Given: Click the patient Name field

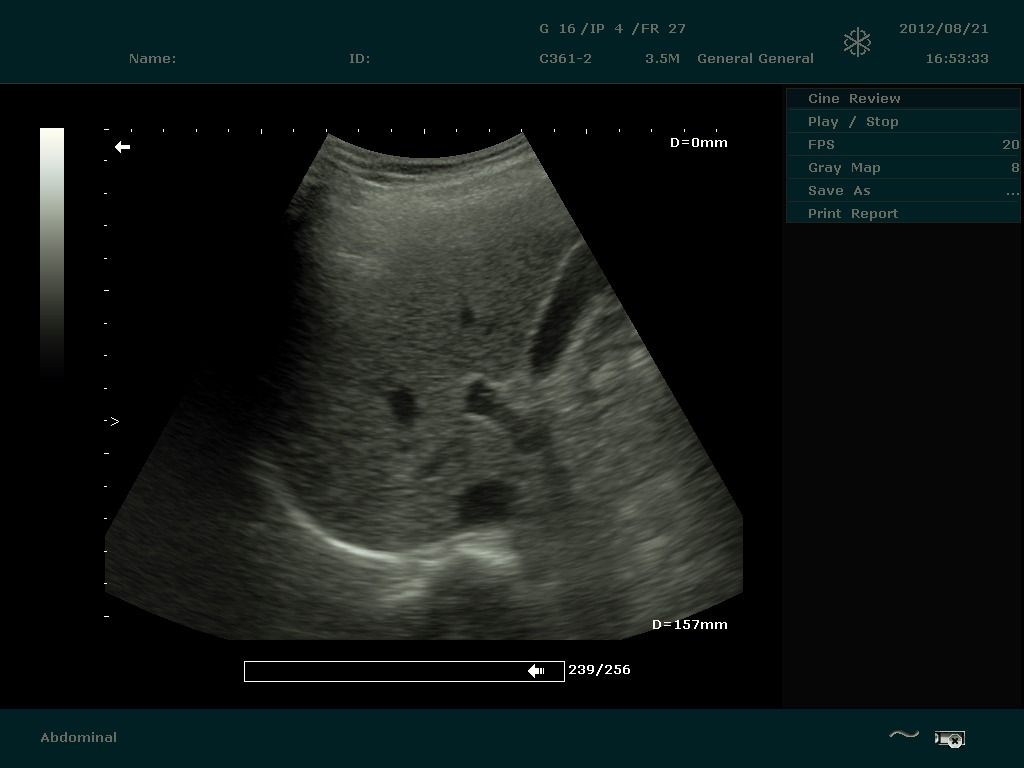Looking at the screenshot, I should click(152, 58).
